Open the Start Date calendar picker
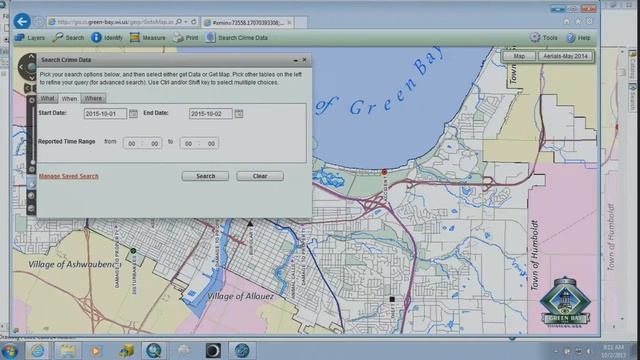640x360 pixels. click(133, 113)
